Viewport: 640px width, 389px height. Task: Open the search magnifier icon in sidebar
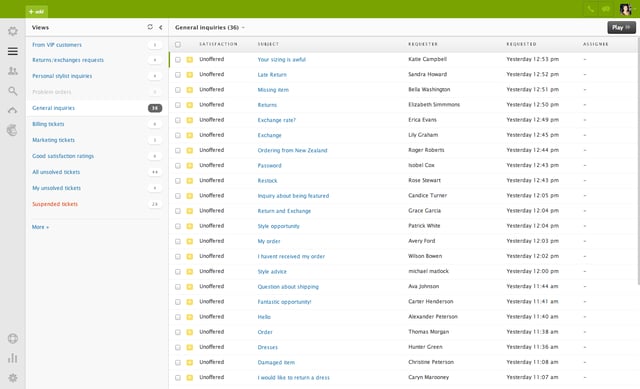pyautogui.click(x=13, y=91)
